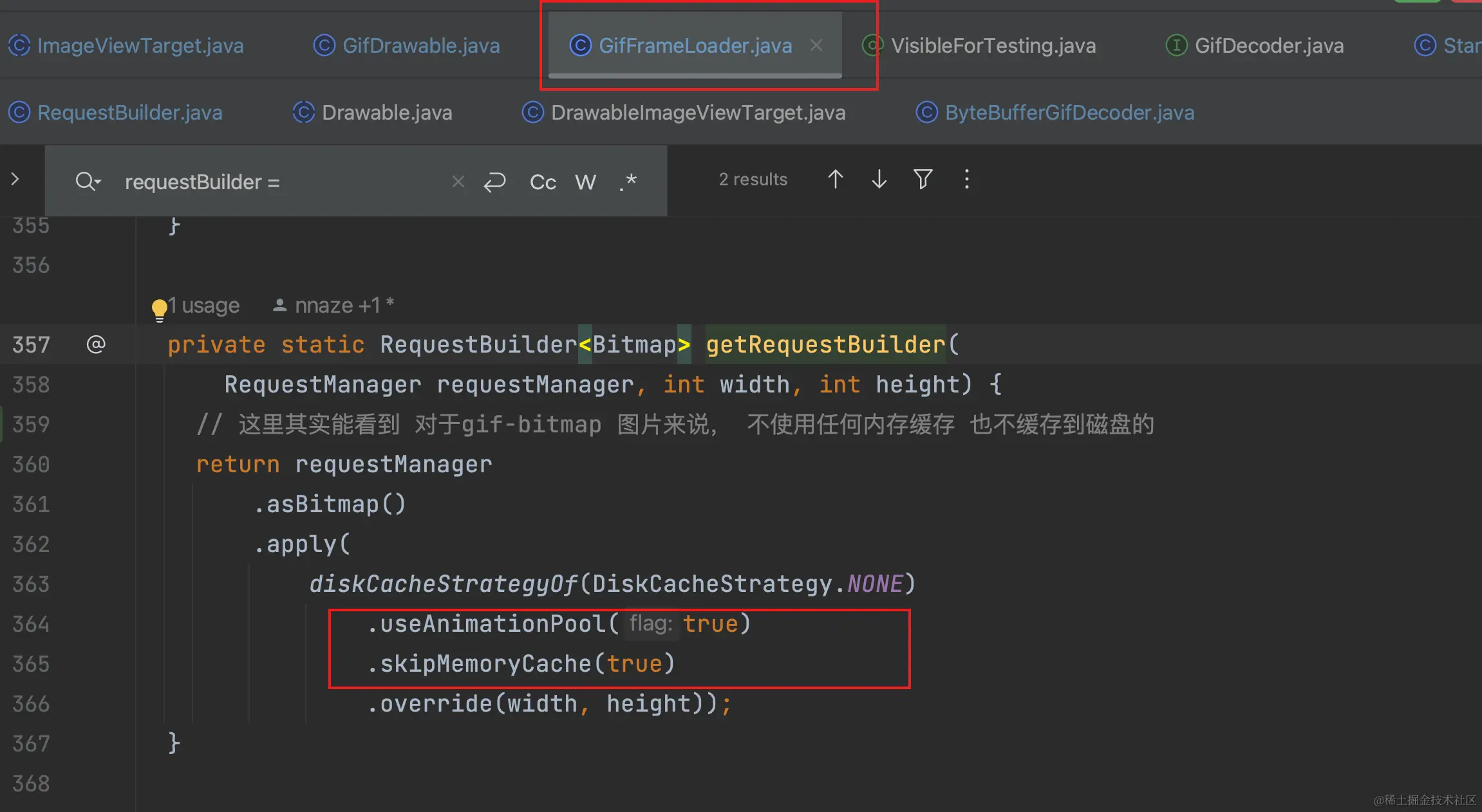
Task: Click the search history magnifier icon
Action: click(88, 181)
